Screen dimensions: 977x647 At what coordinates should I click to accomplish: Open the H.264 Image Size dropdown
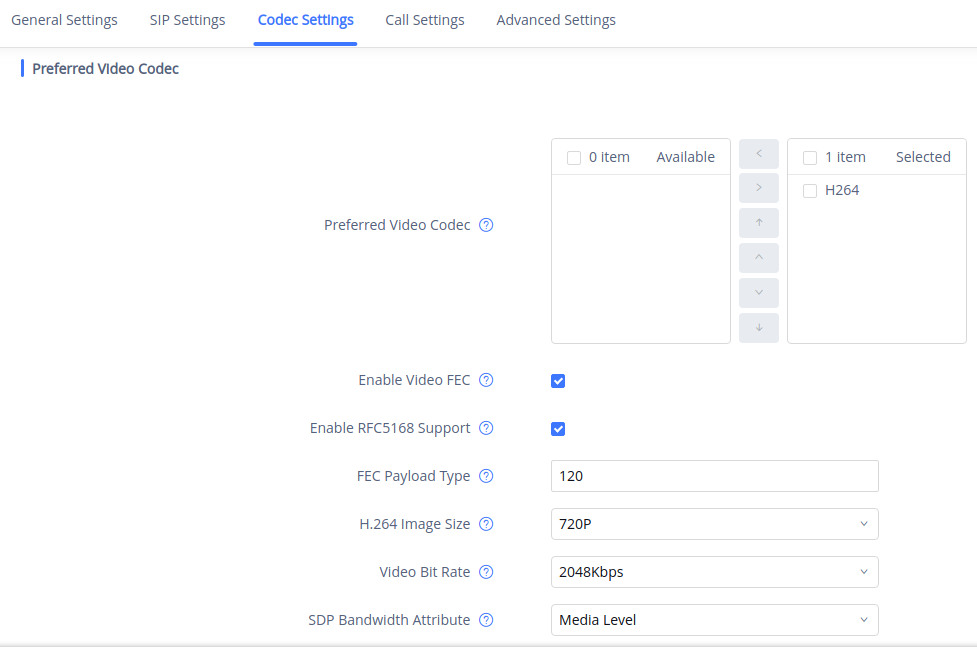[714, 524]
